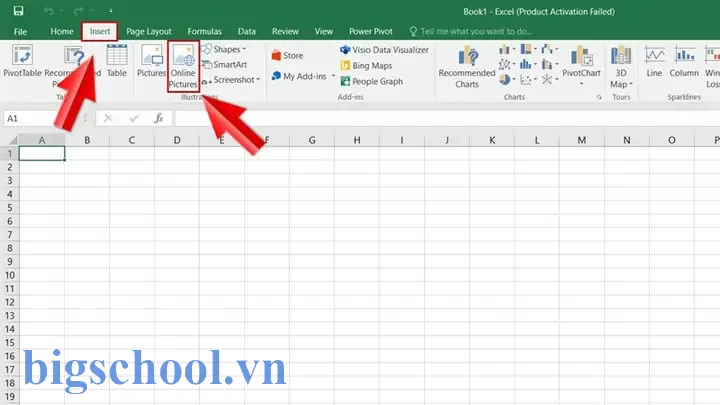Open the statistic chart dropdown

(529, 64)
